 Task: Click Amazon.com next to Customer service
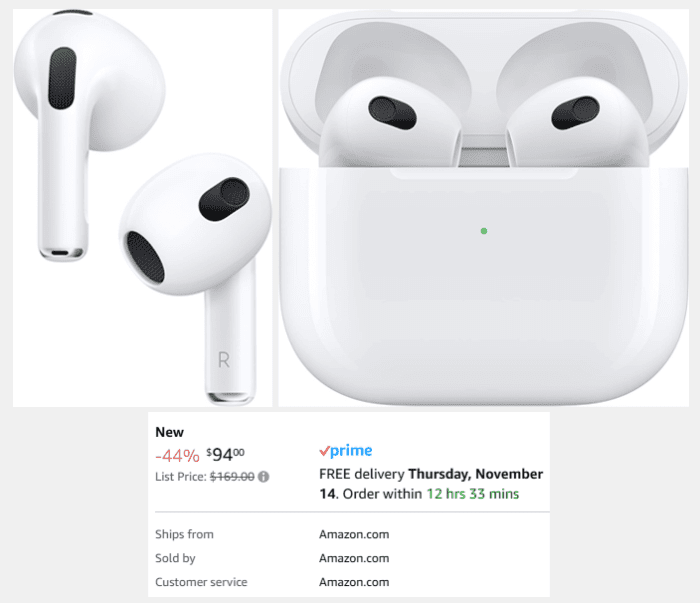pyautogui.click(x=354, y=582)
